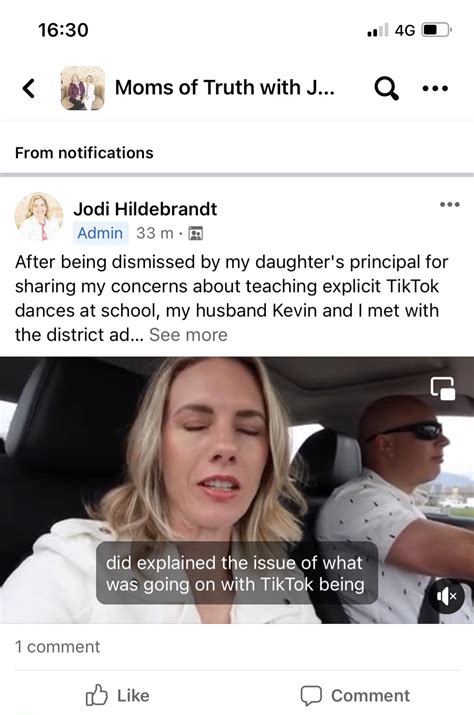Open Jodi Hildebrandt's profile picture

pyautogui.click(x=39, y=217)
